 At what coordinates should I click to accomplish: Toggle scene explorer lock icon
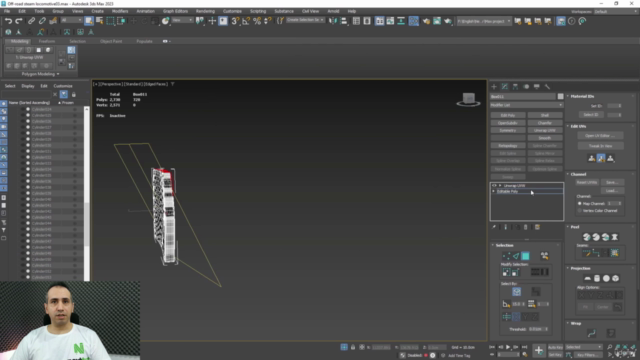73,94
